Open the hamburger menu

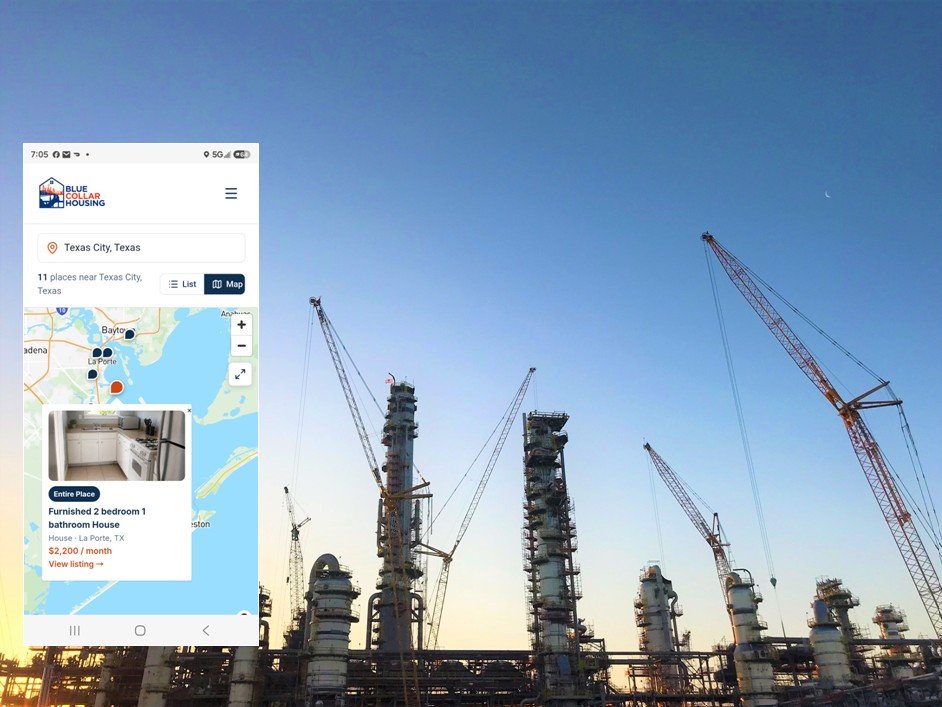tap(231, 193)
